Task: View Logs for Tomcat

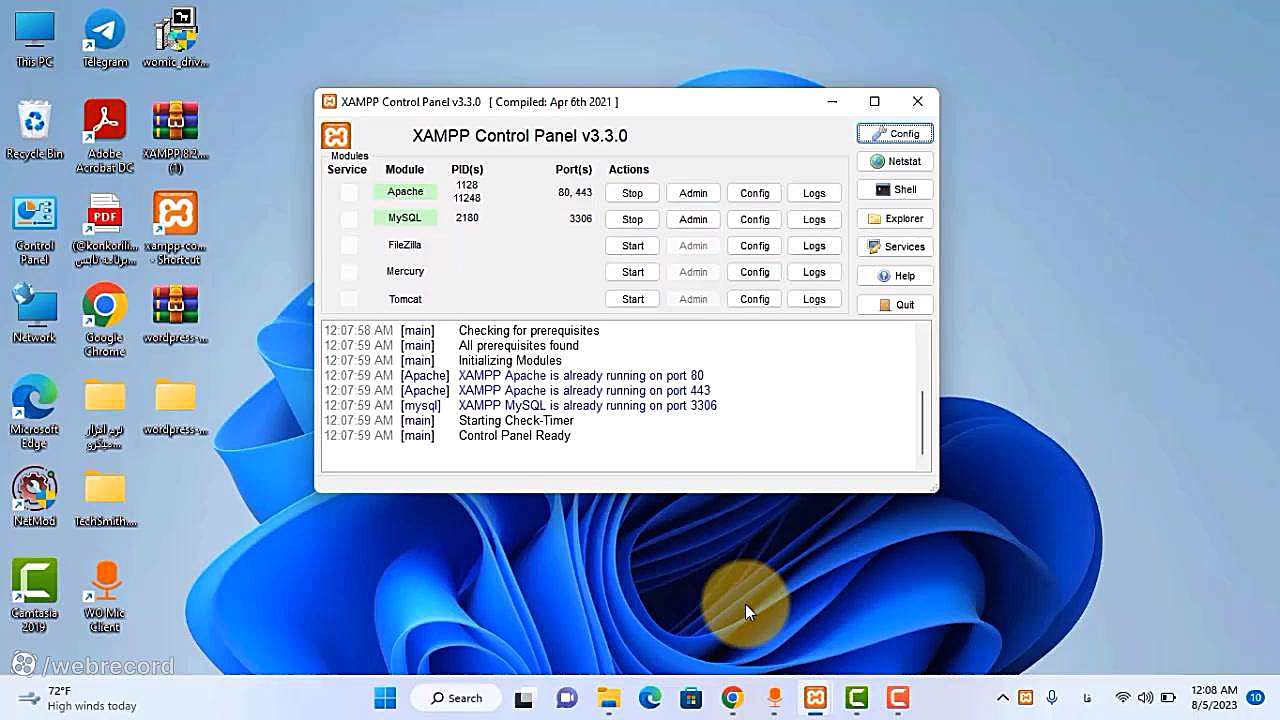Action: [814, 299]
